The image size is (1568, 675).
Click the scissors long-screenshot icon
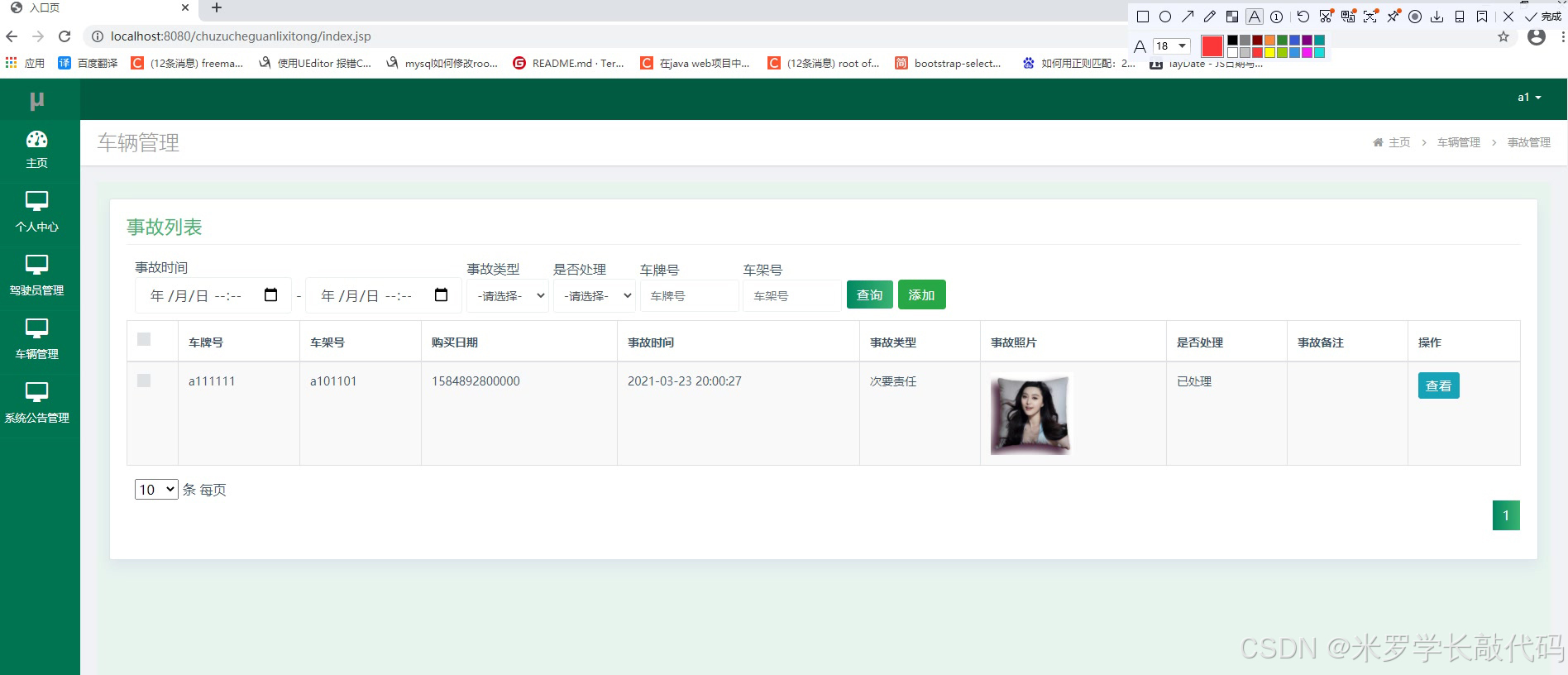[1326, 17]
